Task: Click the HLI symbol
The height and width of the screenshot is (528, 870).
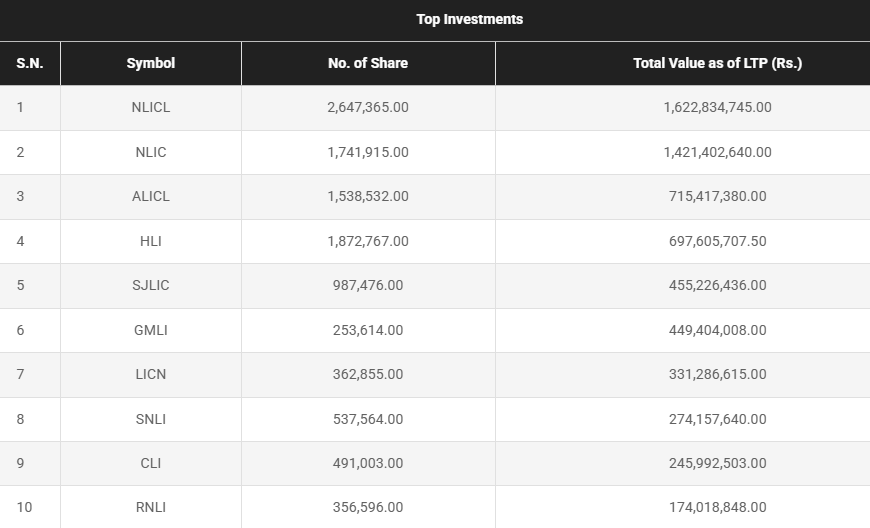Action: tap(150, 241)
